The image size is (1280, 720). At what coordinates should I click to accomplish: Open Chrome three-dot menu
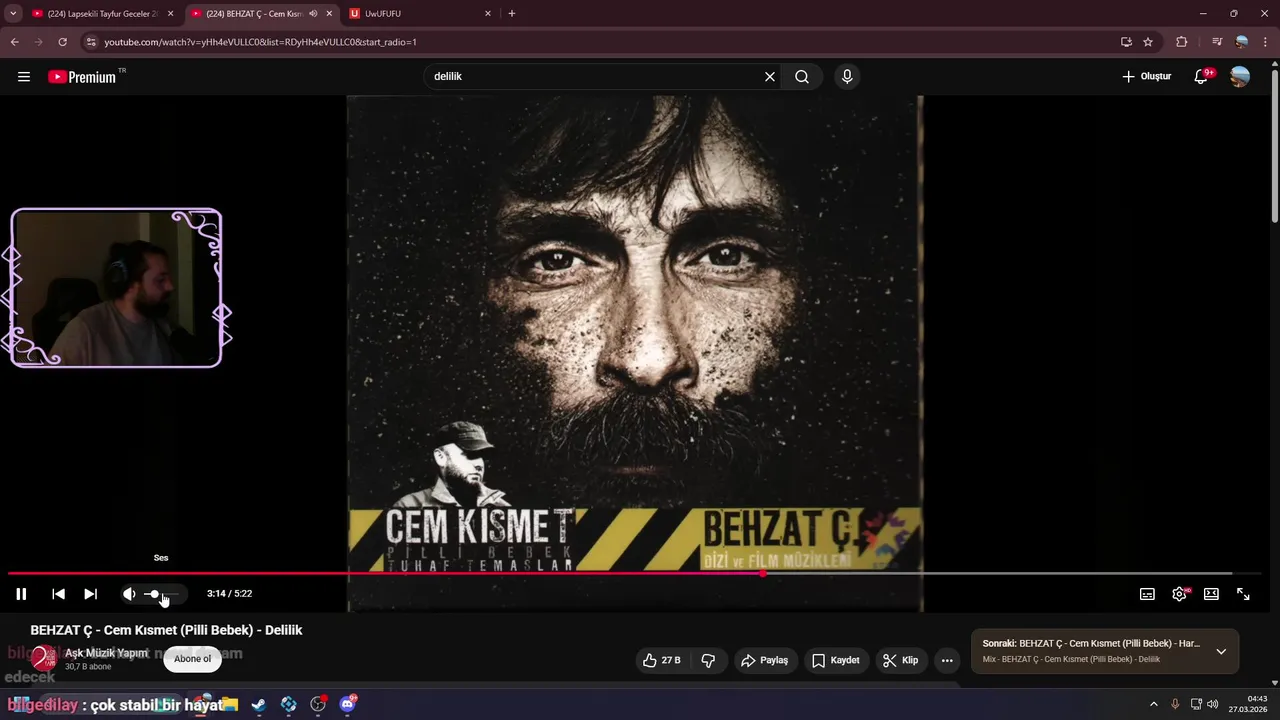(1265, 42)
